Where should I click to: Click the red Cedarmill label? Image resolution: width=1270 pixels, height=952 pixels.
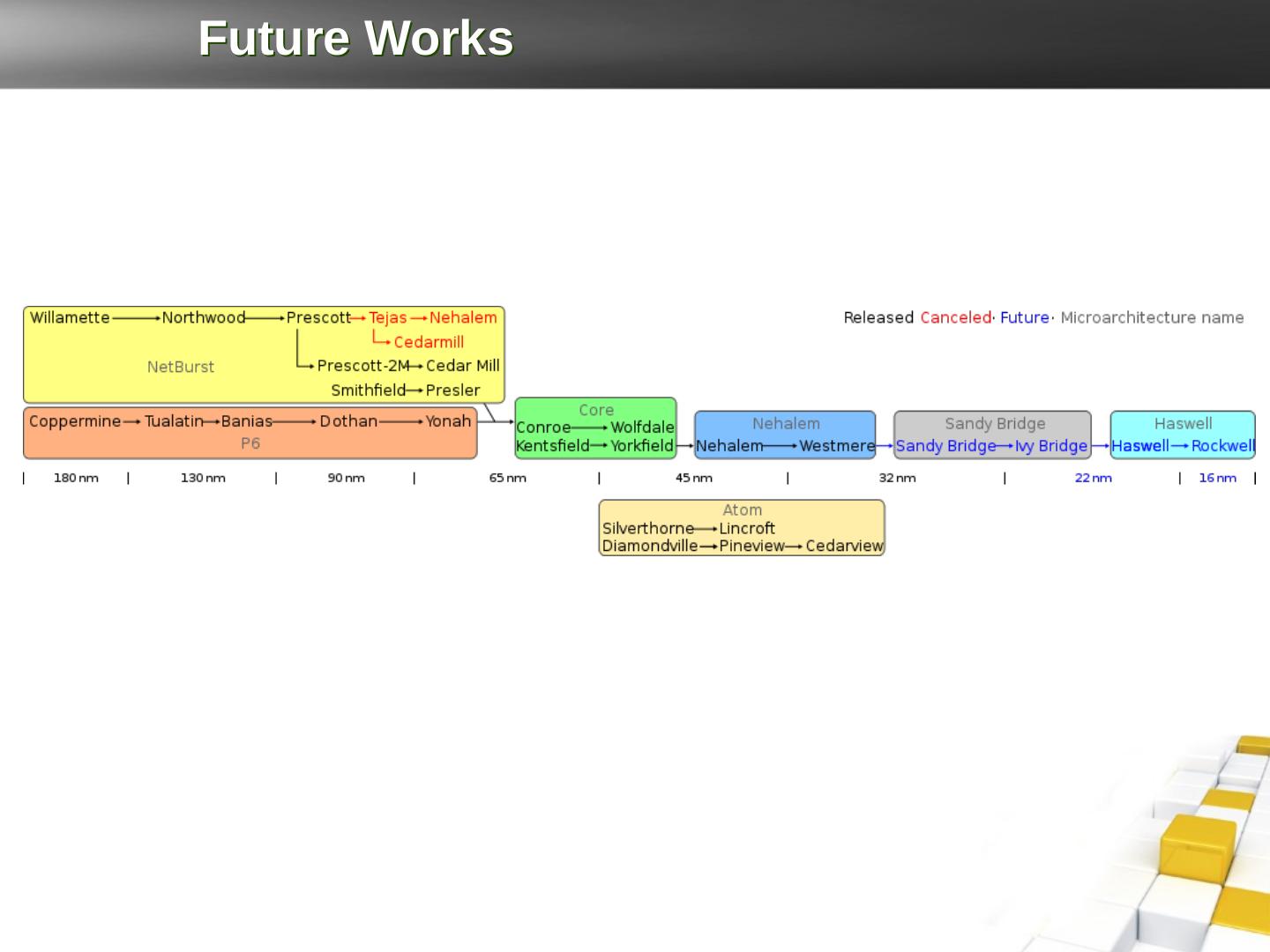click(x=429, y=342)
